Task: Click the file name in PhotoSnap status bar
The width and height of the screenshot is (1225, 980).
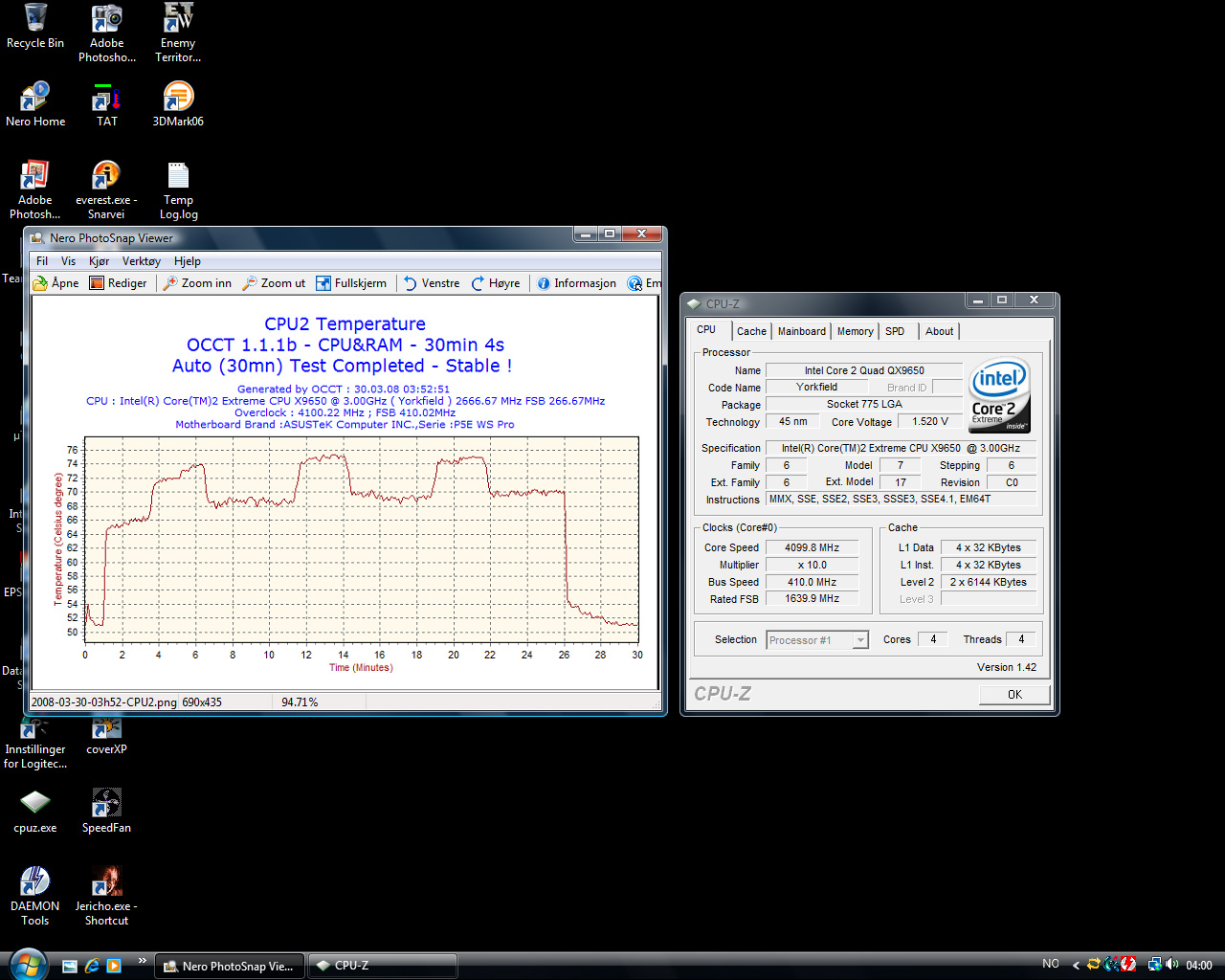Action: [103, 702]
